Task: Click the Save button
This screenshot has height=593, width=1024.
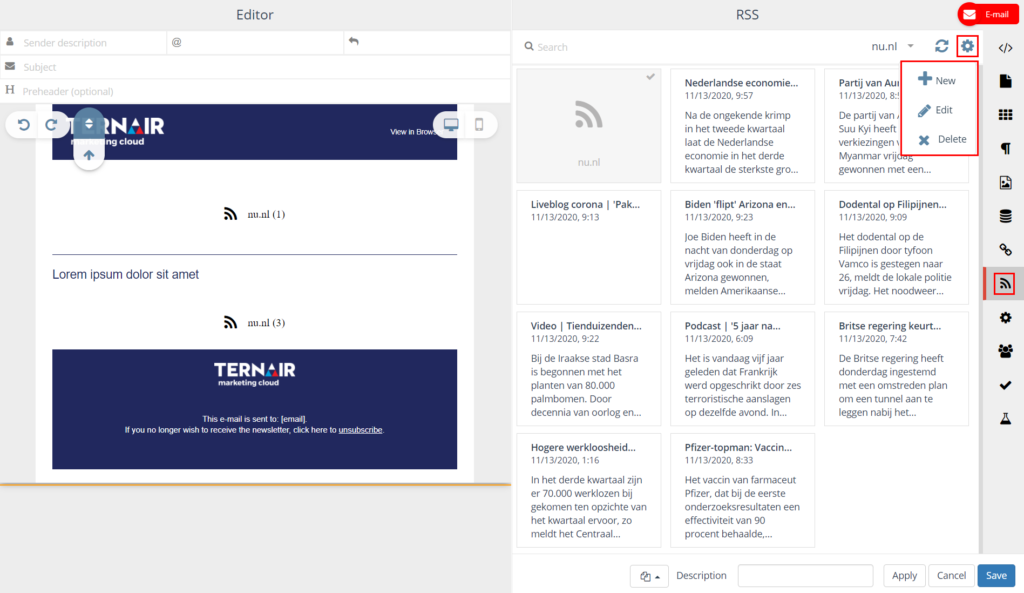Action: pyautogui.click(x=996, y=575)
